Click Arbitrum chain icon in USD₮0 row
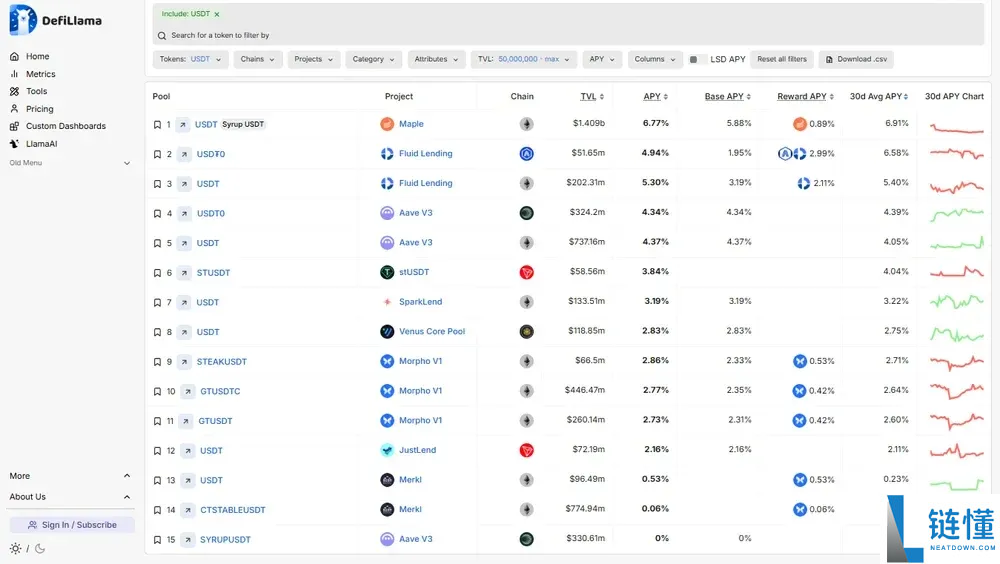This screenshot has height=564, width=1000. (x=526, y=154)
